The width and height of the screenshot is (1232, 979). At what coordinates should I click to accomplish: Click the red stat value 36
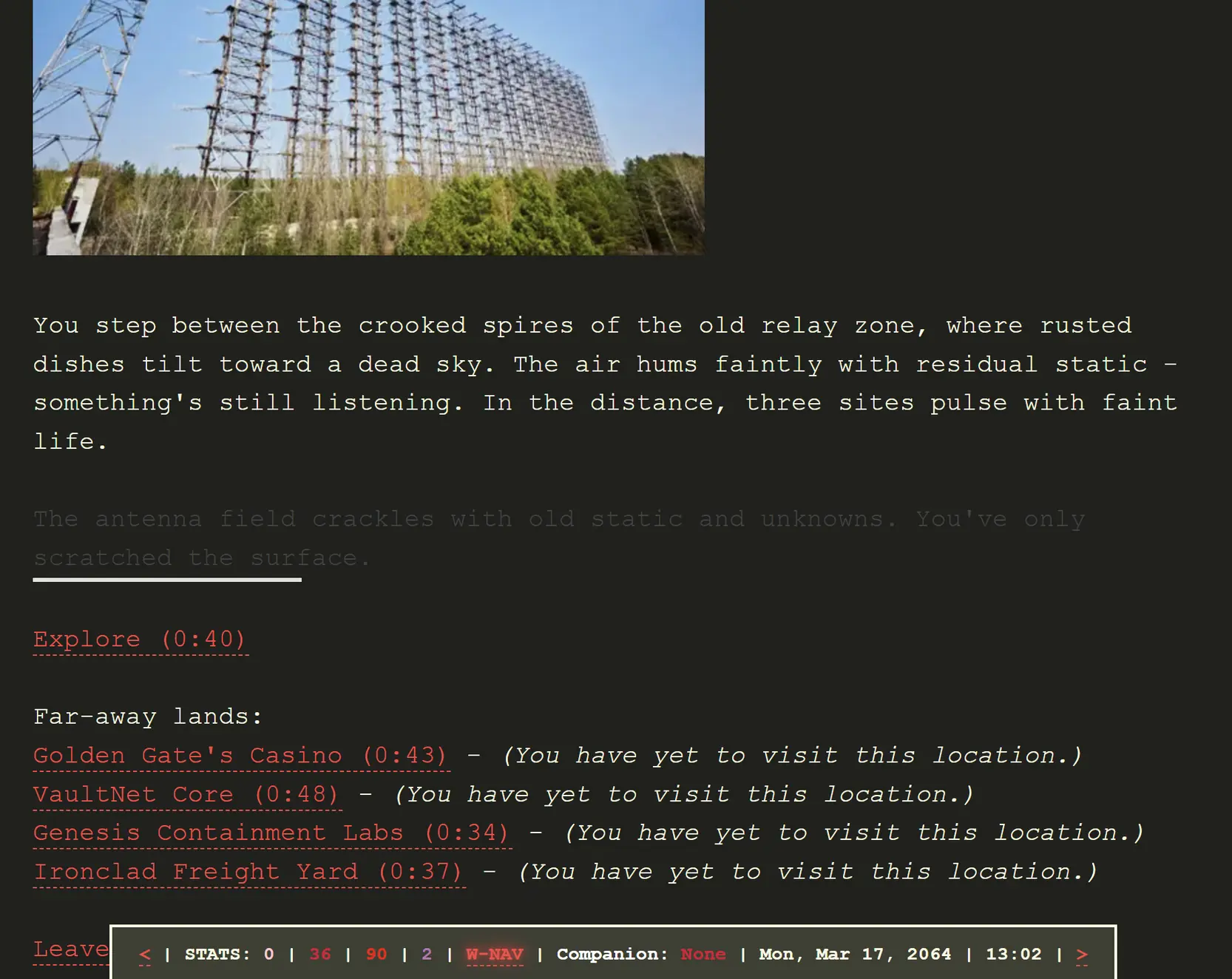pyautogui.click(x=320, y=955)
